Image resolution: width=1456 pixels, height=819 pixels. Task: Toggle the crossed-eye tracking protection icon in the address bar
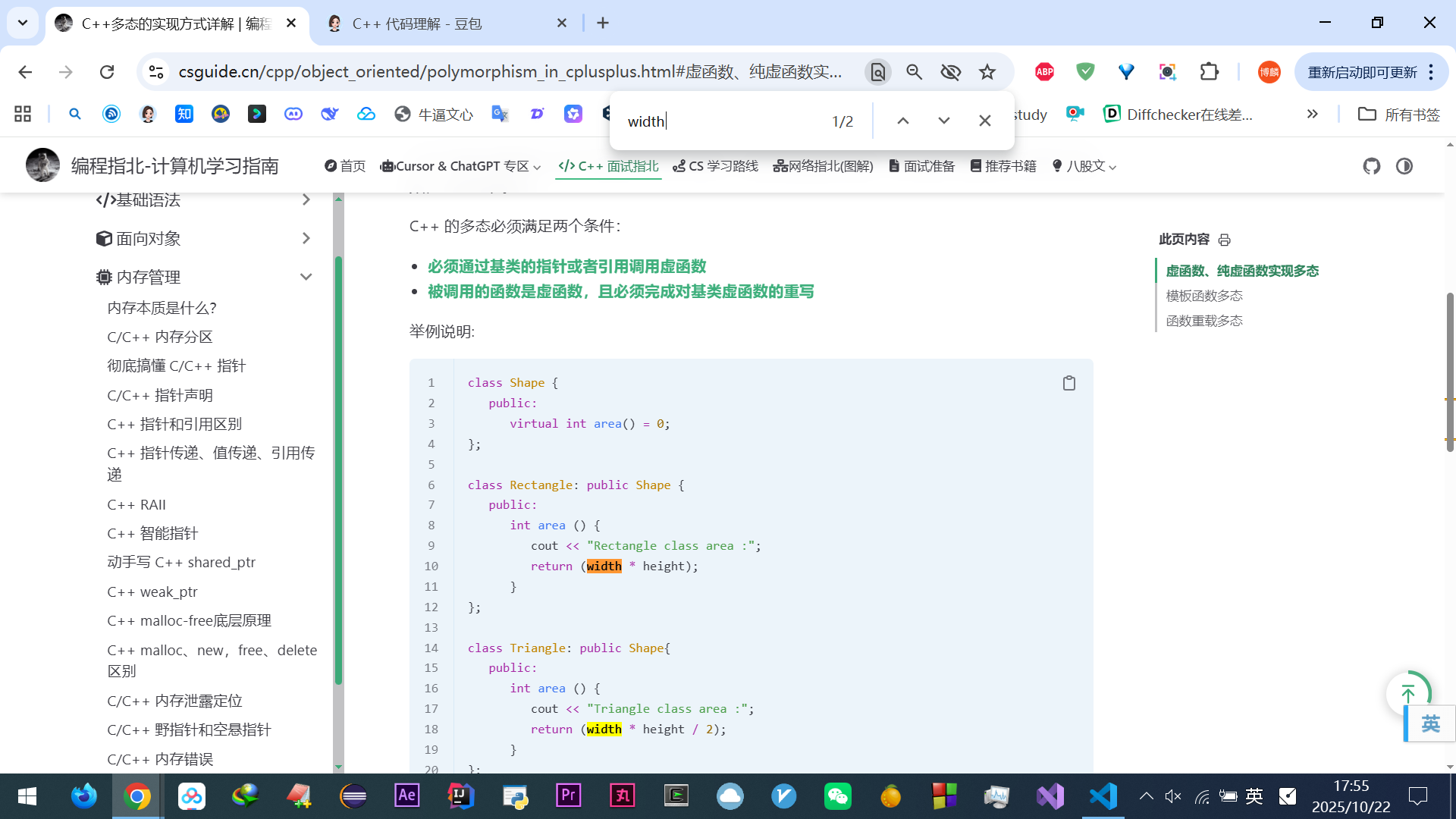point(950,72)
